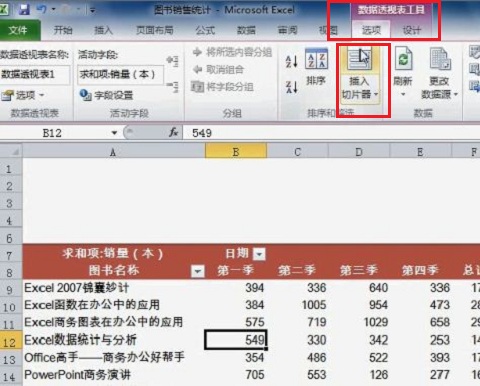Select column D header
This screenshot has width=480, height=386.
point(359,152)
